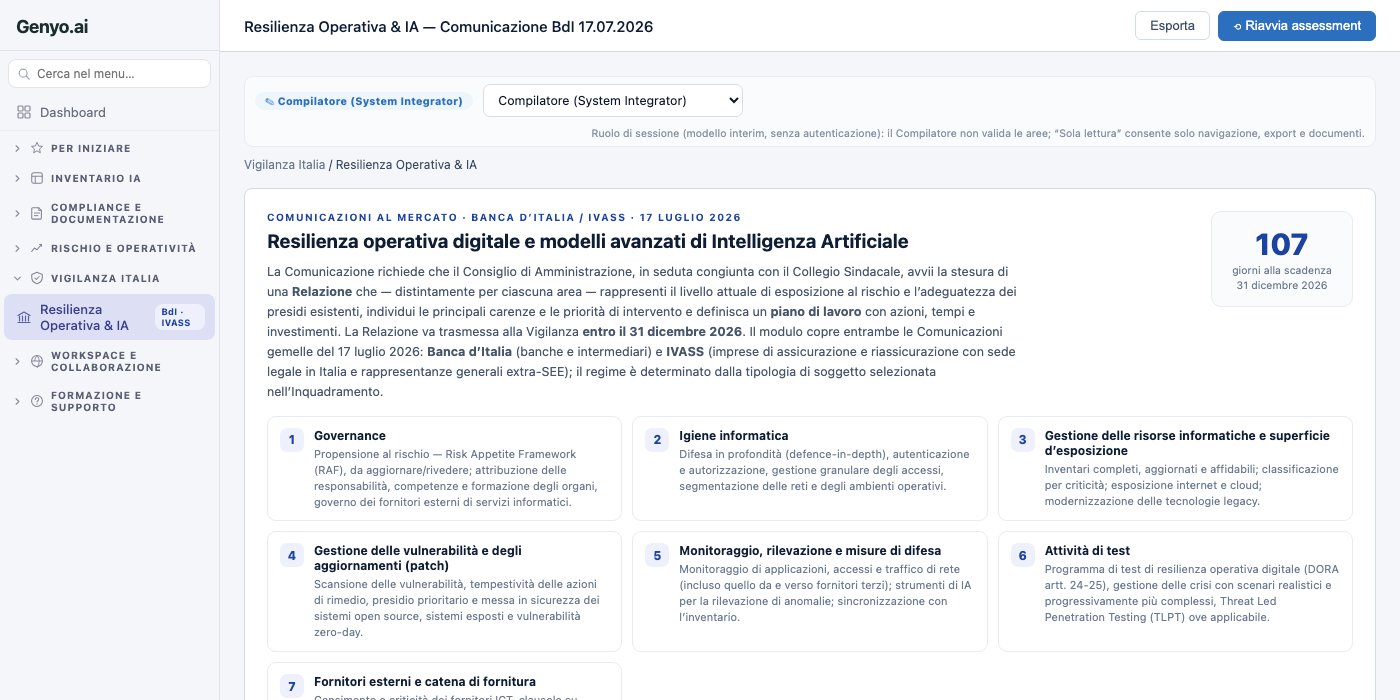The image size is (1400, 700).
Task: Open the Per Iniziare menu section
Action: click(x=109, y=148)
